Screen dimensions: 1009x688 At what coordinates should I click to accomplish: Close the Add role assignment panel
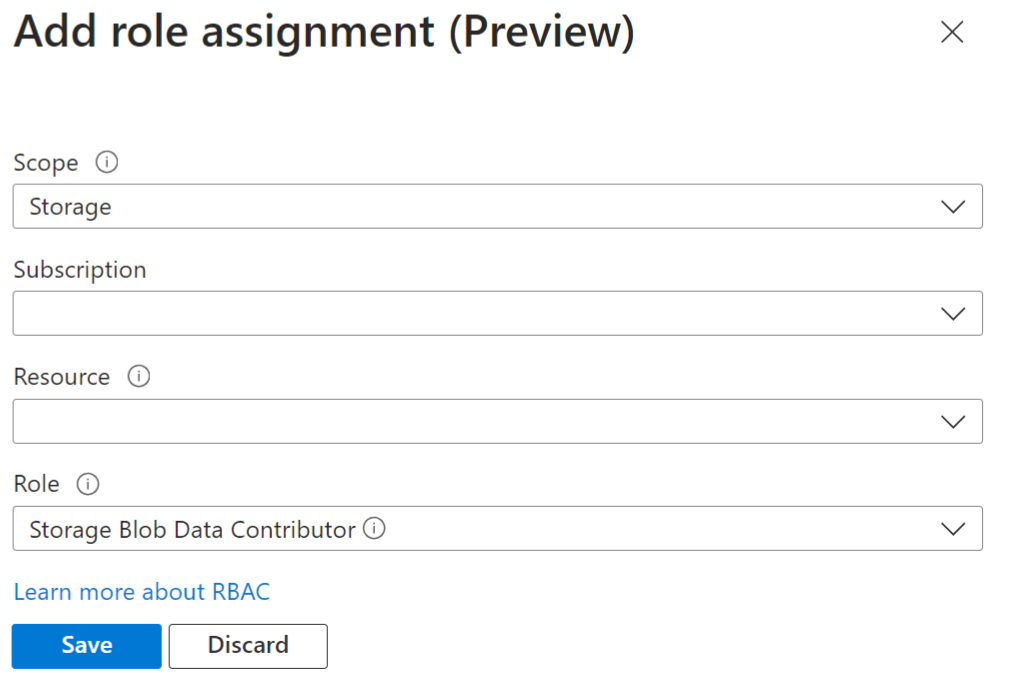pos(952,32)
